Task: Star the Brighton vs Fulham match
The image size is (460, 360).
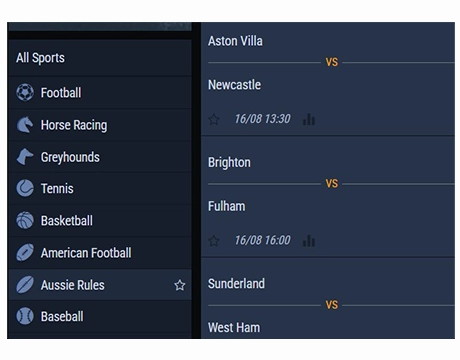Action: point(214,241)
